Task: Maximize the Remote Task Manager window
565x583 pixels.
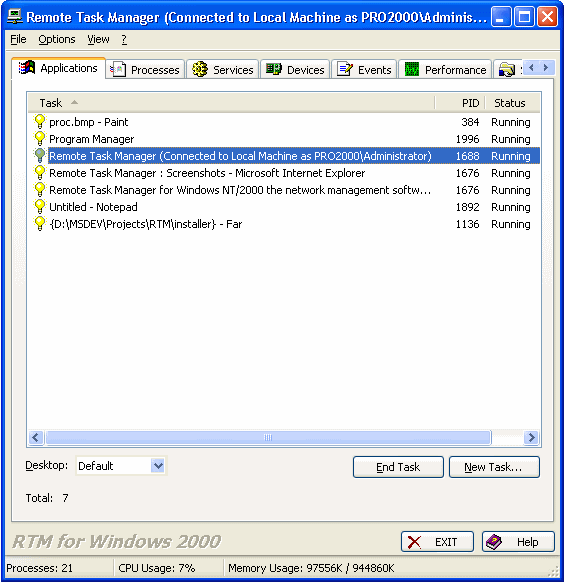Action: (524, 17)
